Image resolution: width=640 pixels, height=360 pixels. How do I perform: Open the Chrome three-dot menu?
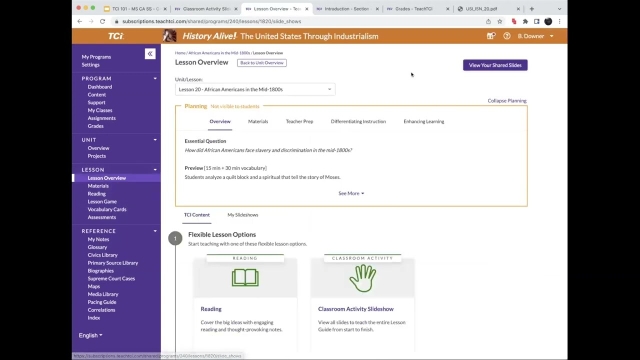tap(560, 21)
